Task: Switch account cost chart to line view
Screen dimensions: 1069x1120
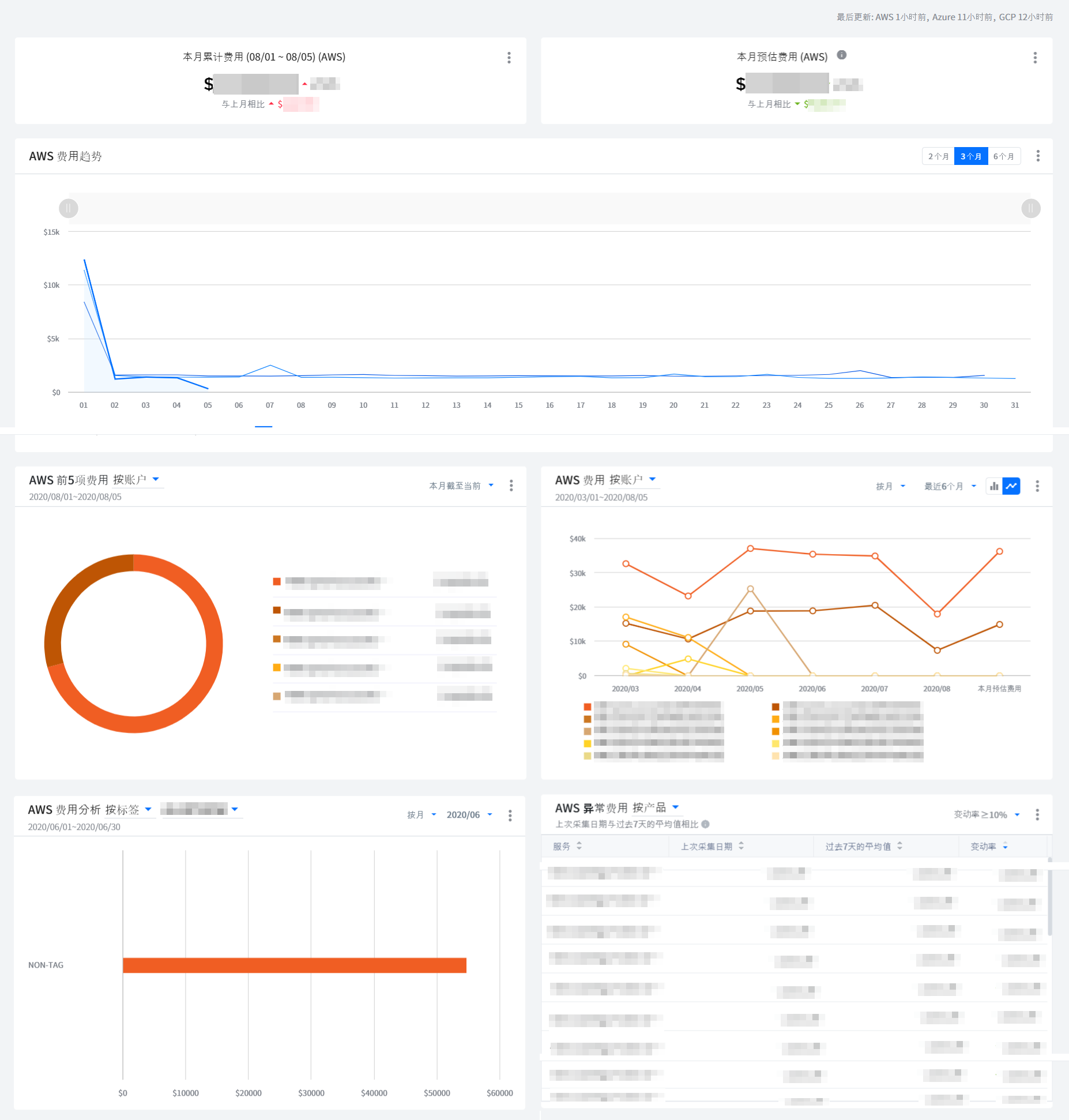Action: (x=1011, y=486)
